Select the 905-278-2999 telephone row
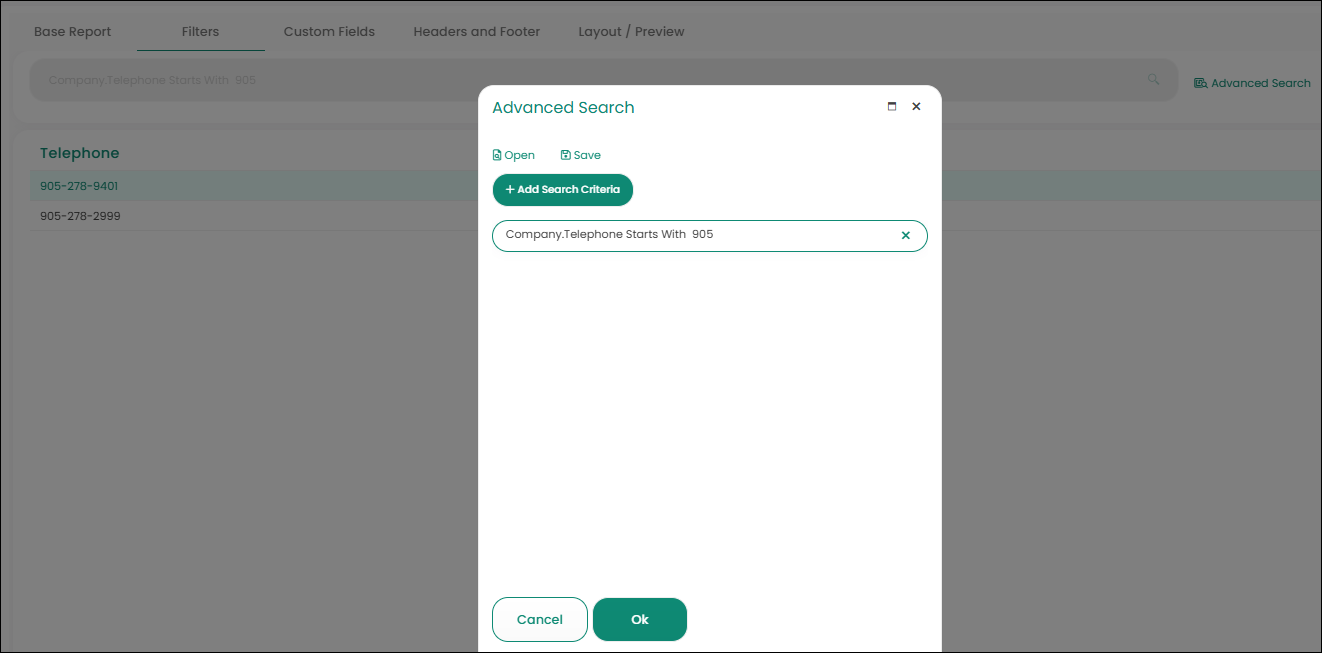Screen dimensions: 1322x653 point(80,216)
